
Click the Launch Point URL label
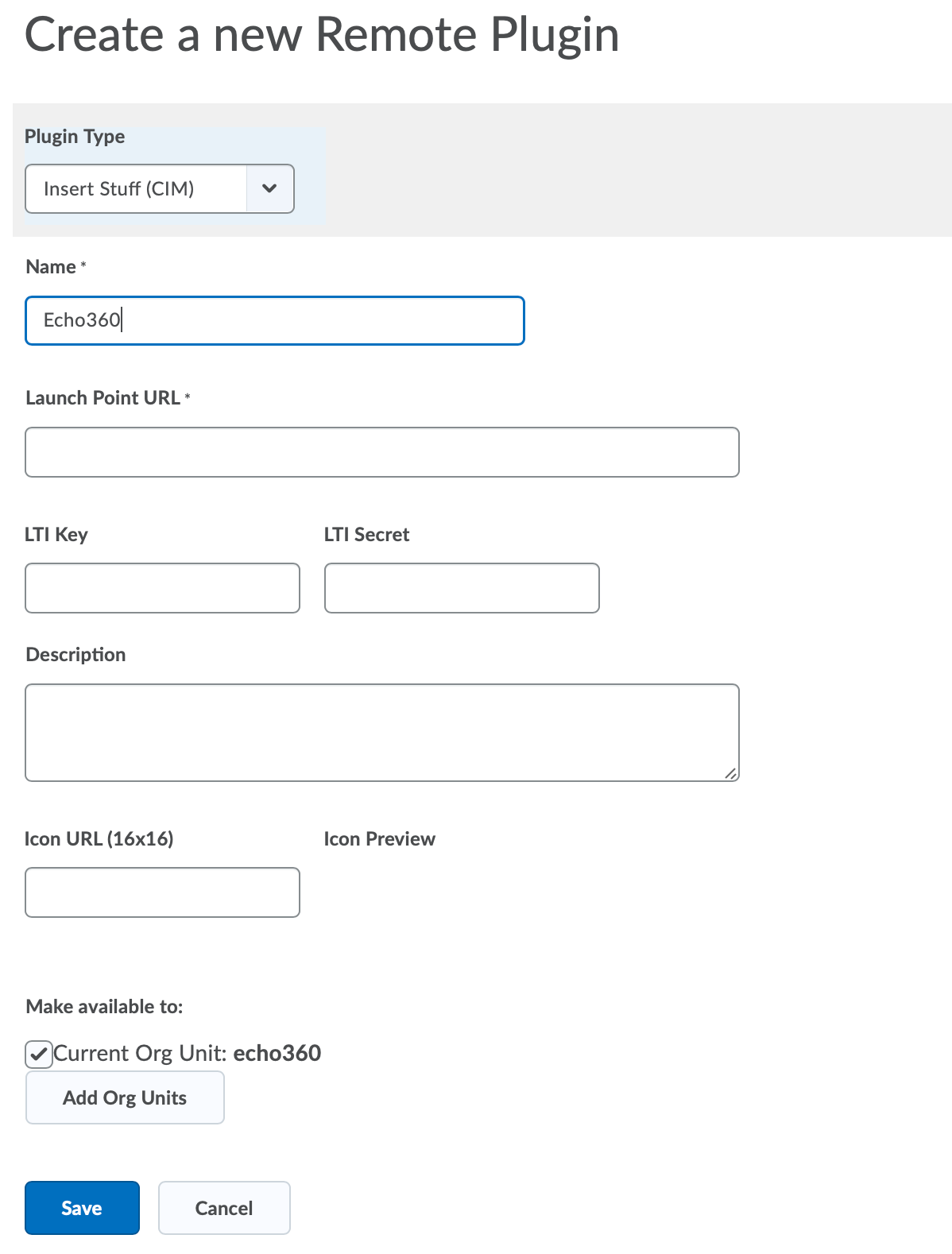103,398
